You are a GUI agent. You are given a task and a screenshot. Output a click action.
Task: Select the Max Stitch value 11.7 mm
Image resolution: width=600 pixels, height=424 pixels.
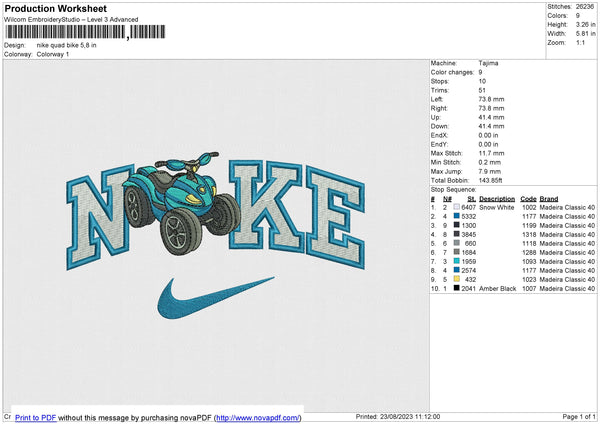point(491,153)
